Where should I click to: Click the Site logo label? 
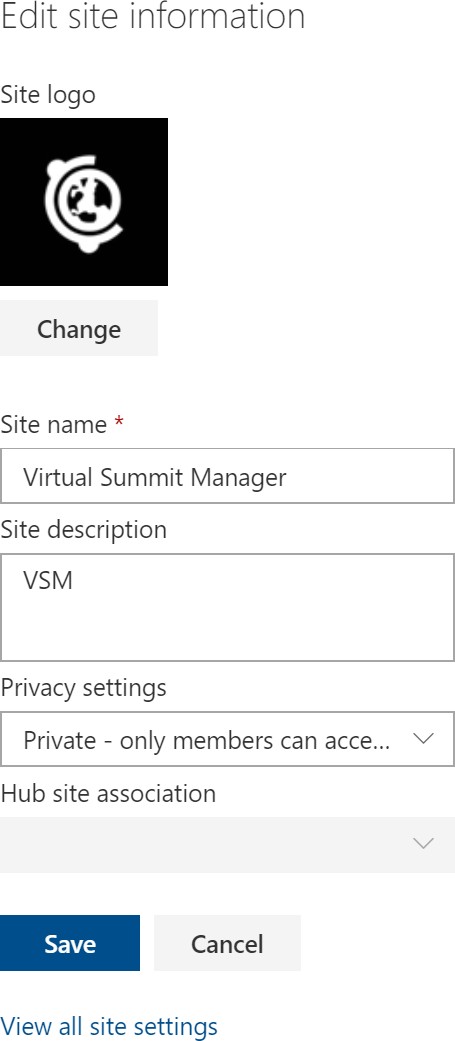pyautogui.click(x=48, y=95)
